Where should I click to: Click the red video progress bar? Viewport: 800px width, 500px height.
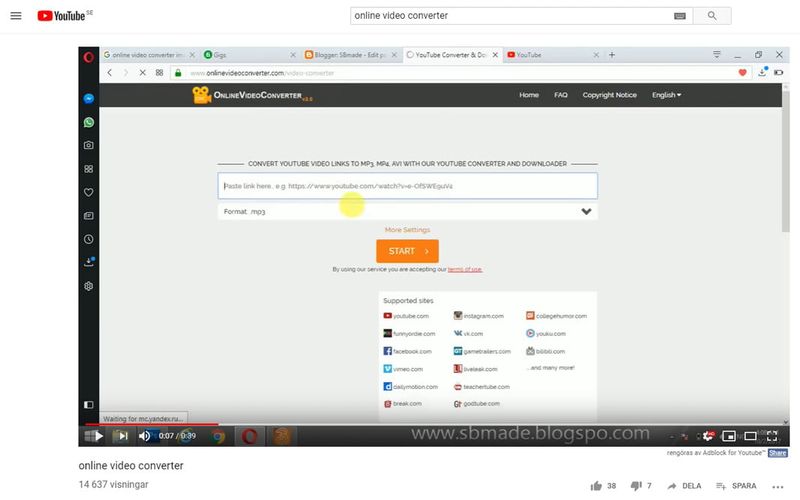(x=152, y=424)
